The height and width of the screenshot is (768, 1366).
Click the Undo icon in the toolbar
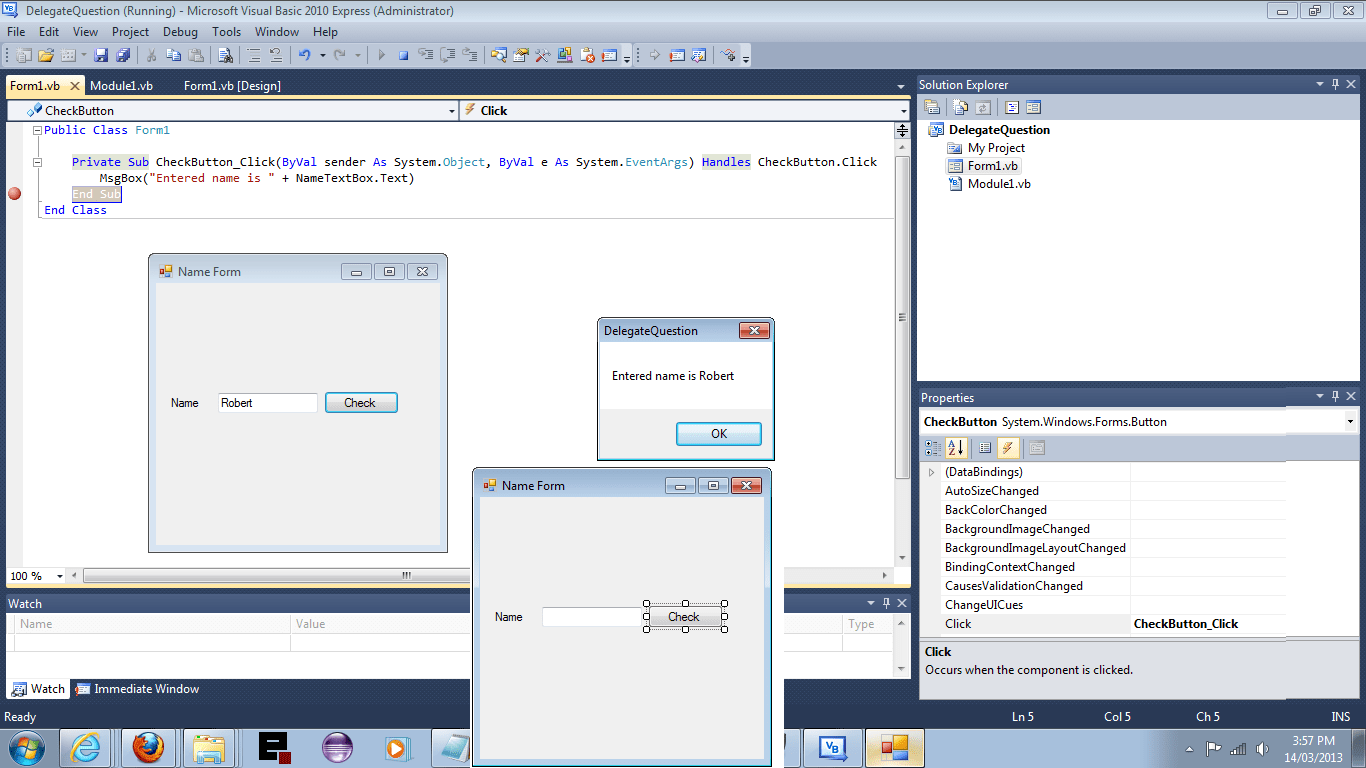point(304,57)
